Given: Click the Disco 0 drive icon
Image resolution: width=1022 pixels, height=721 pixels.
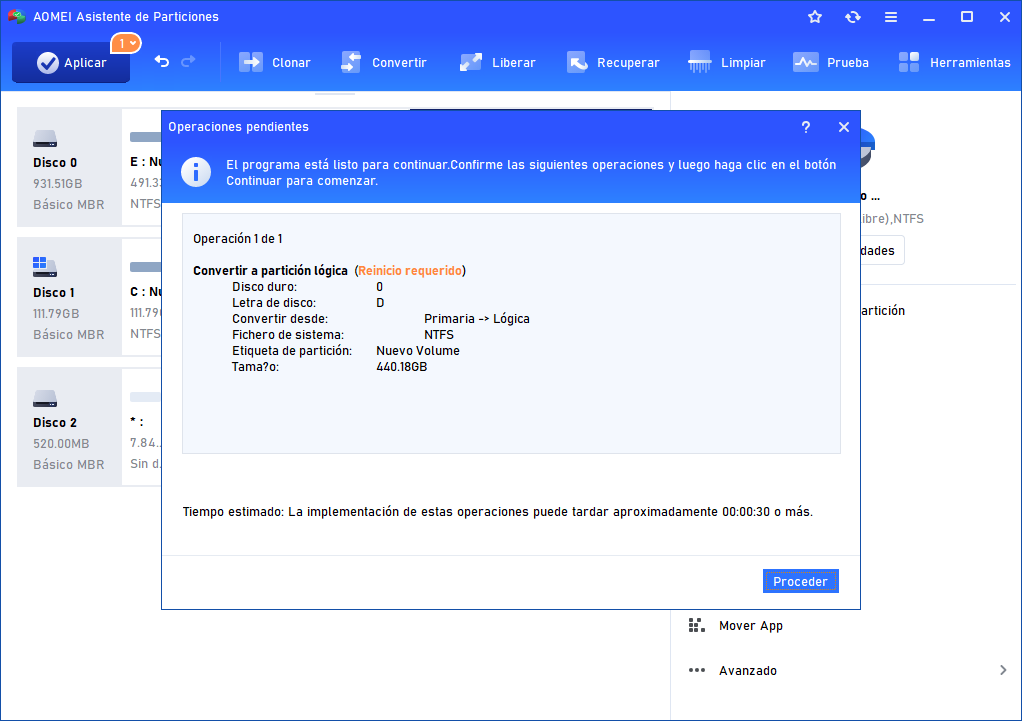Looking at the screenshot, I should coord(45,139).
